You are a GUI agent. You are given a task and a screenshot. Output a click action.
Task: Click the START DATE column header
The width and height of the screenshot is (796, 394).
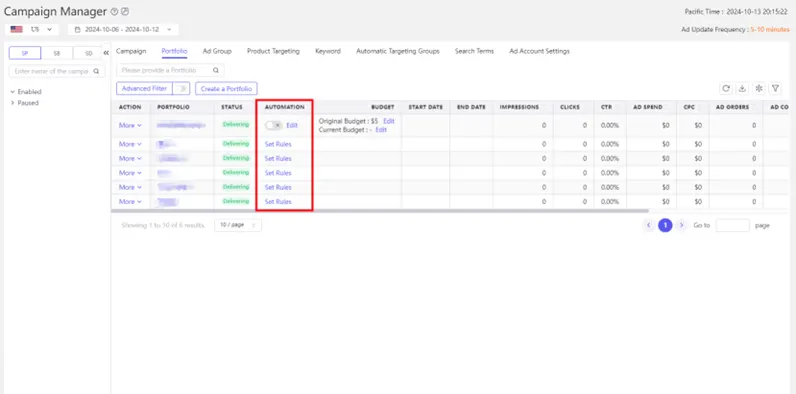point(425,107)
